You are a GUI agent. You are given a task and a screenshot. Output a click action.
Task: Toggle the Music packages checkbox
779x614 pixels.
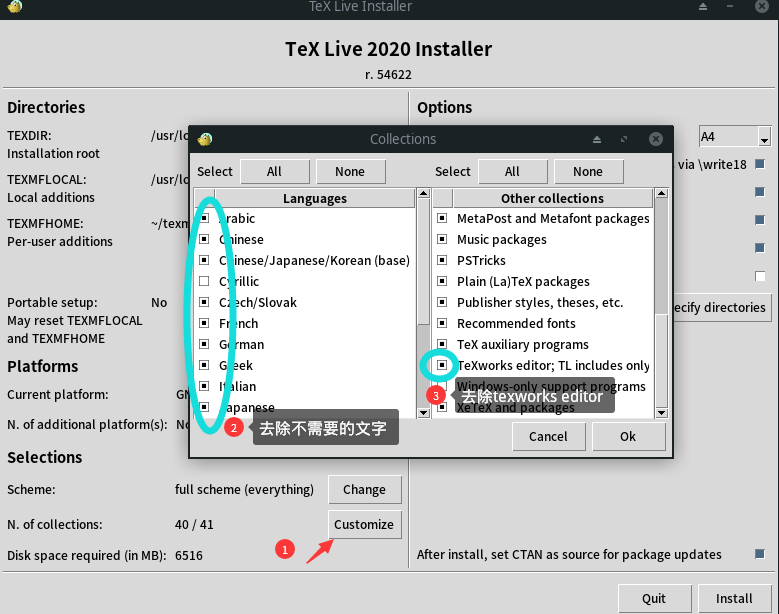point(442,239)
